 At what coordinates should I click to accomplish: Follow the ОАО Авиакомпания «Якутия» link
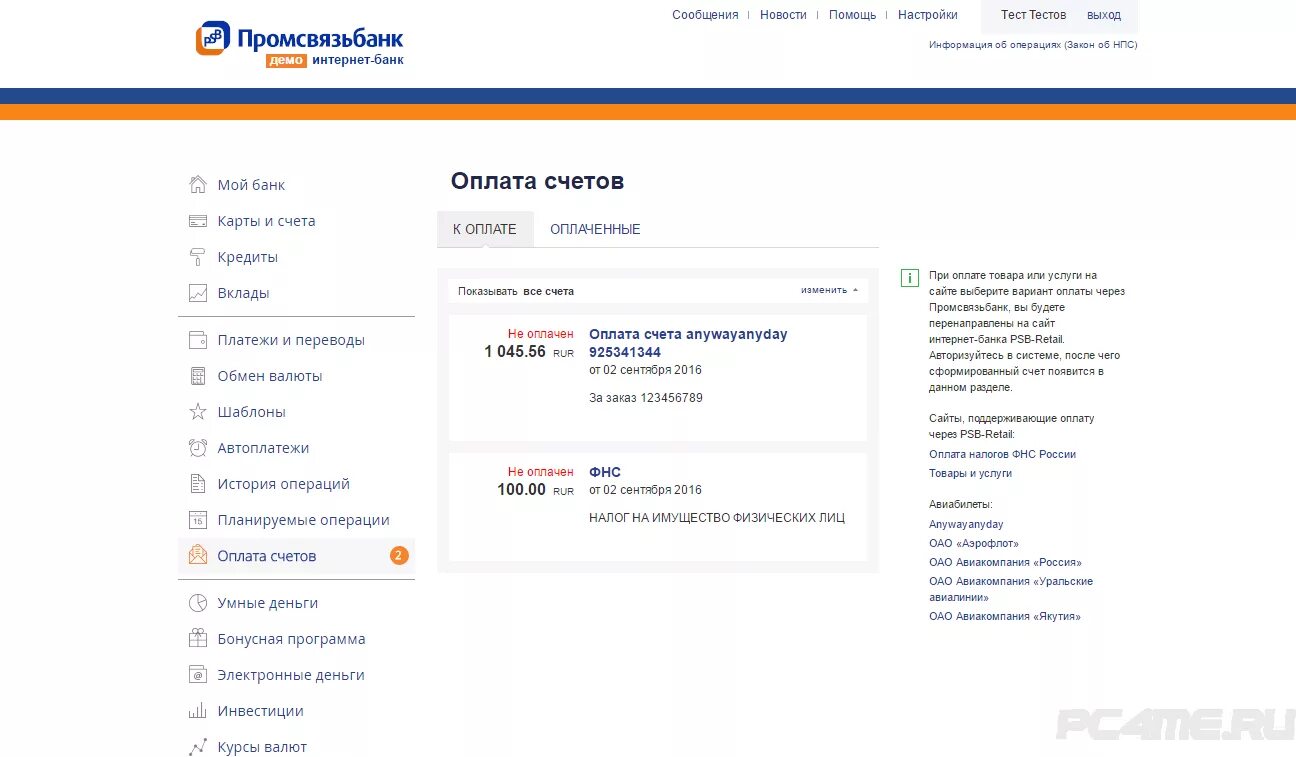(x=1004, y=616)
